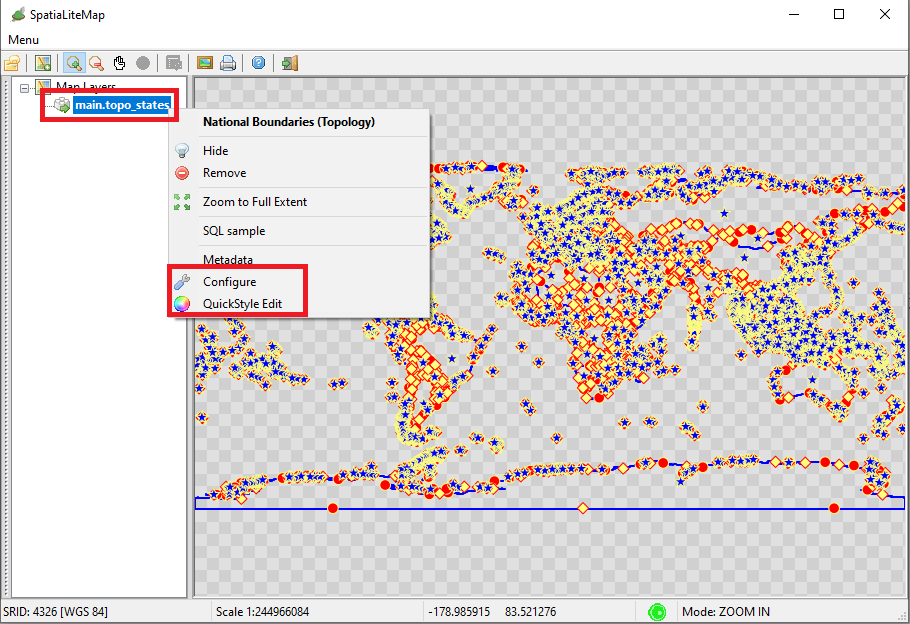Select the Pan hand tool
Screen dimensions: 910x624
click(120, 63)
